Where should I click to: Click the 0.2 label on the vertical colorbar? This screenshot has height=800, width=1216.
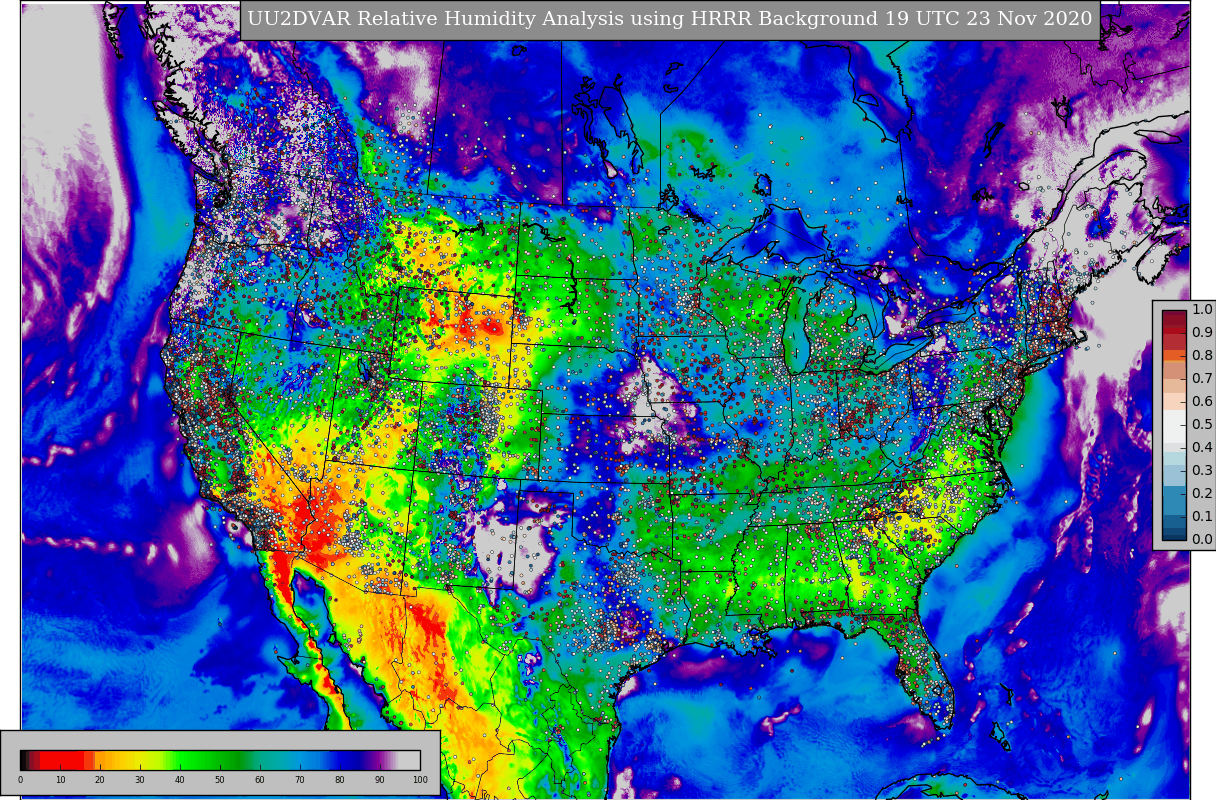click(1203, 494)
